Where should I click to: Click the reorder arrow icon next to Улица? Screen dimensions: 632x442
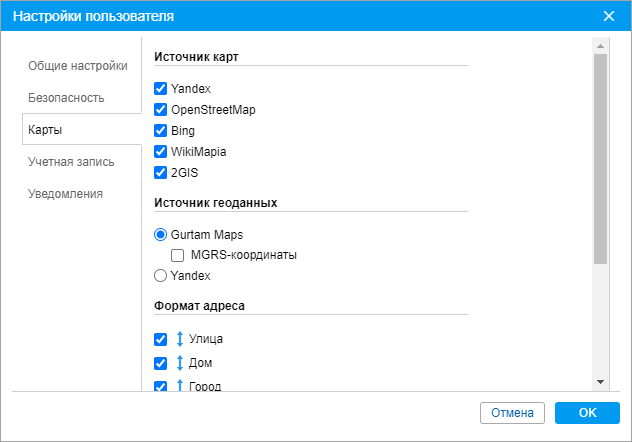tap(180, 339)
